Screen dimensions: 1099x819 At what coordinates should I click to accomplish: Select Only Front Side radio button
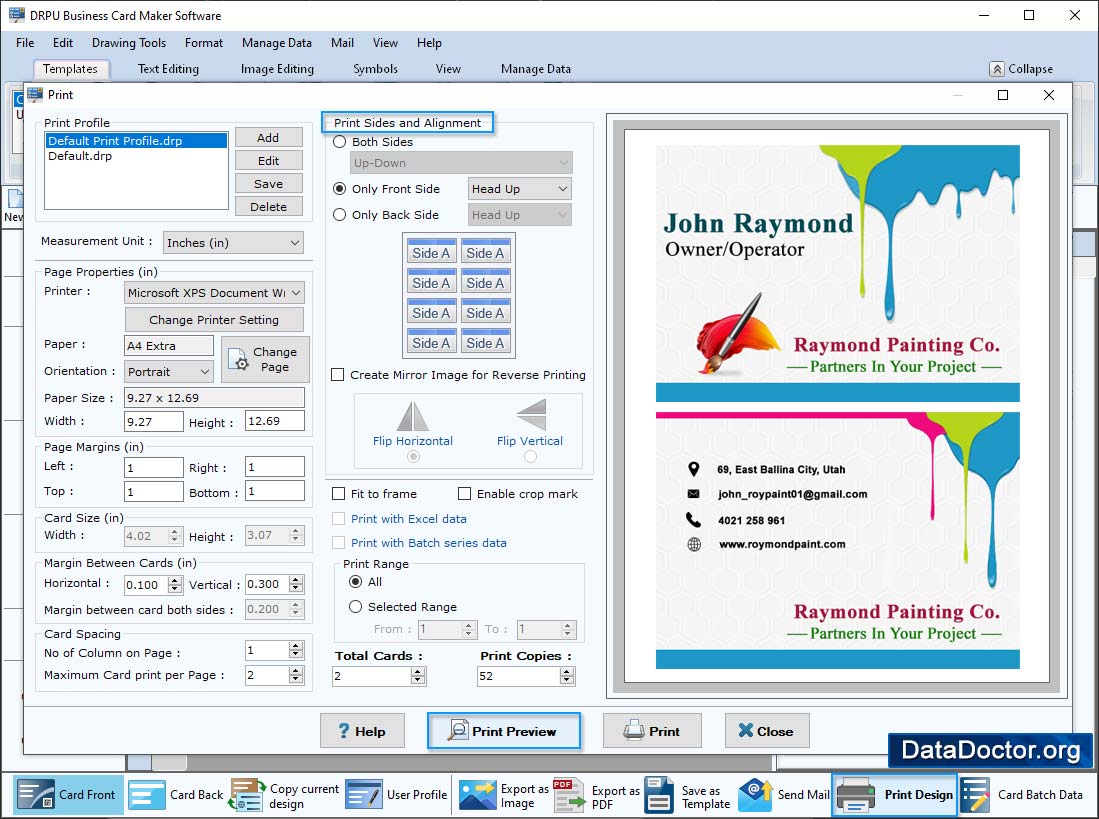click(340, 188)
